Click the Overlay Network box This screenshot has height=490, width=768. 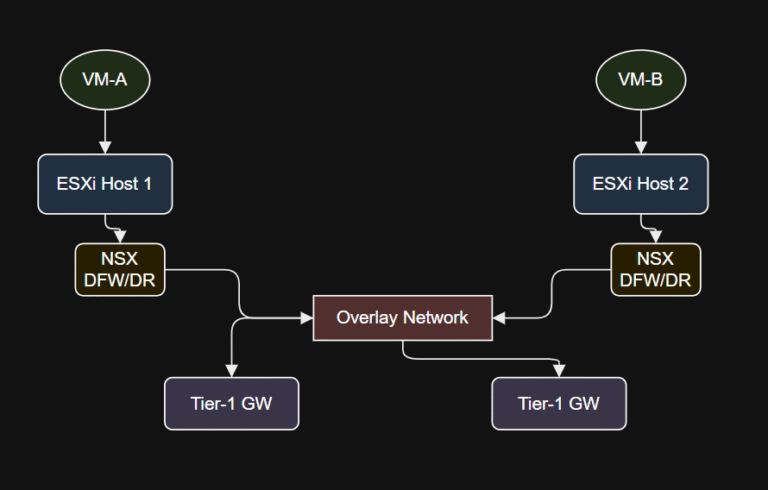tap(403, 318)
